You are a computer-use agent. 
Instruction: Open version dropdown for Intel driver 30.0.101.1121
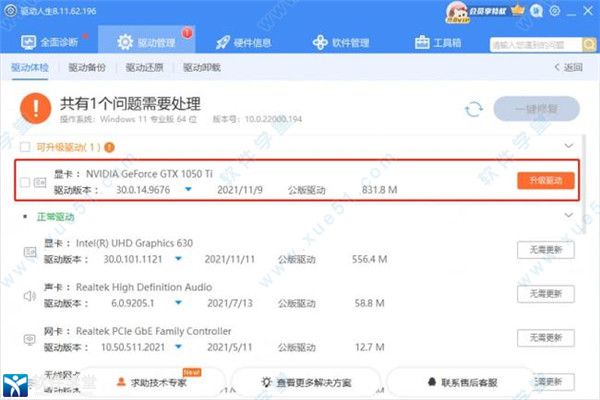178,259
